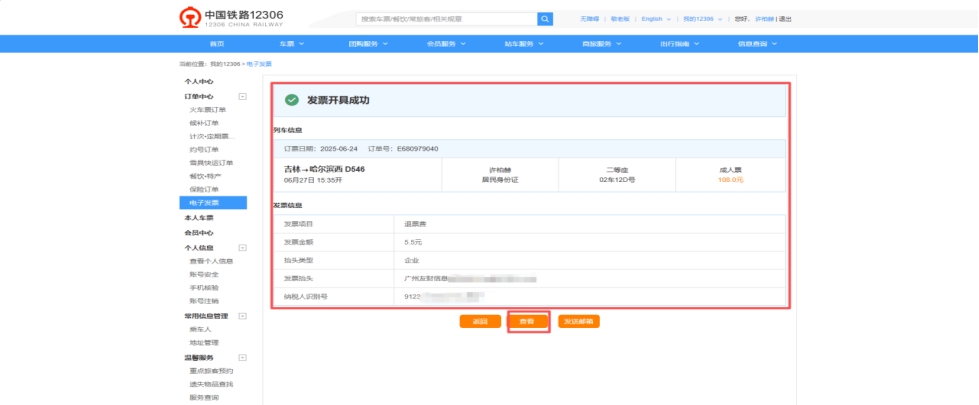Screen dimensions: 979x405
Task: Open 保险订单 in the sidebar
Action: (x=204, y=189)
